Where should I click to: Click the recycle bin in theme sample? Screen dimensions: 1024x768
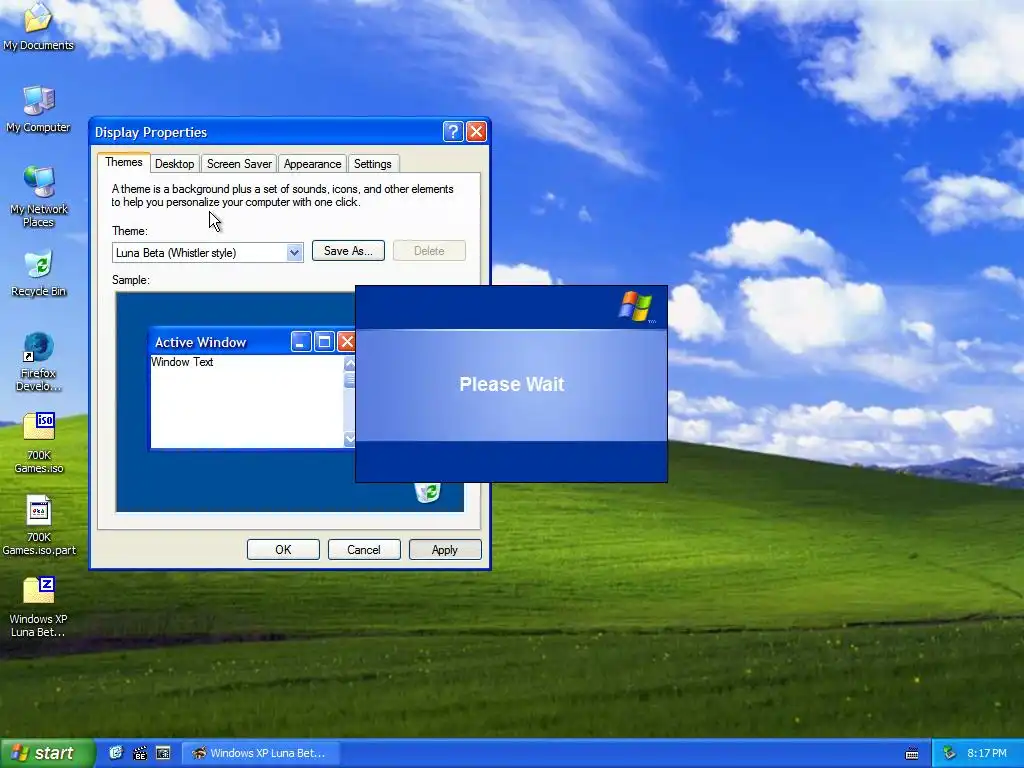[x=427, y=492]
